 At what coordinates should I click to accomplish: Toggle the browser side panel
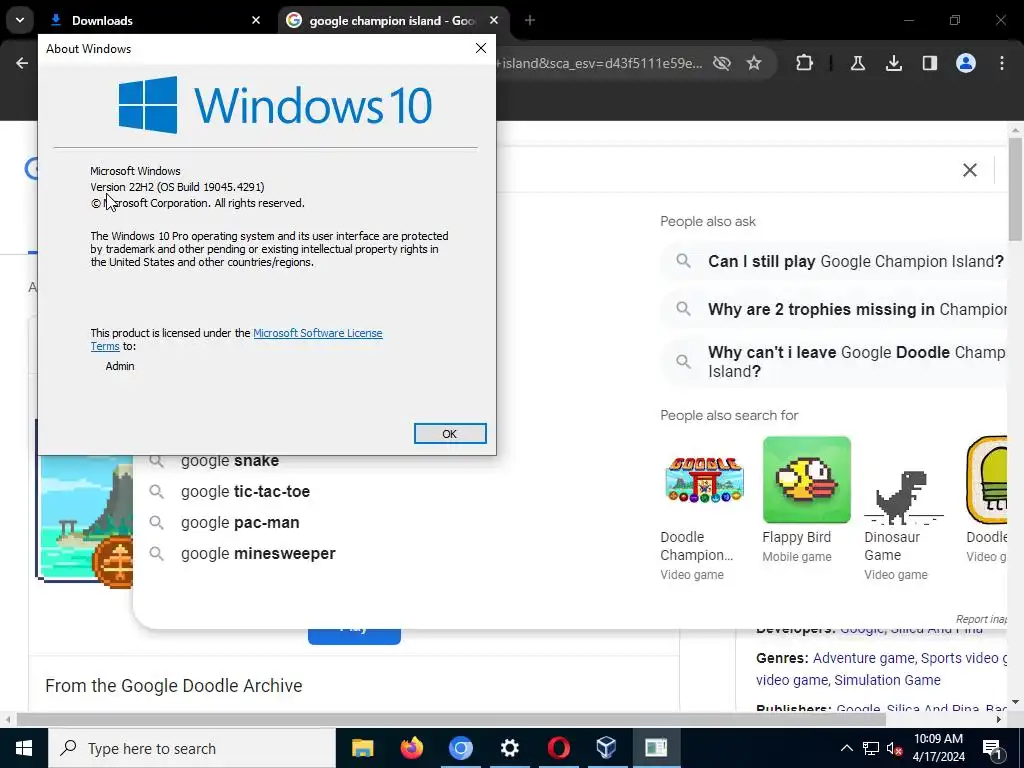[929, 63]
